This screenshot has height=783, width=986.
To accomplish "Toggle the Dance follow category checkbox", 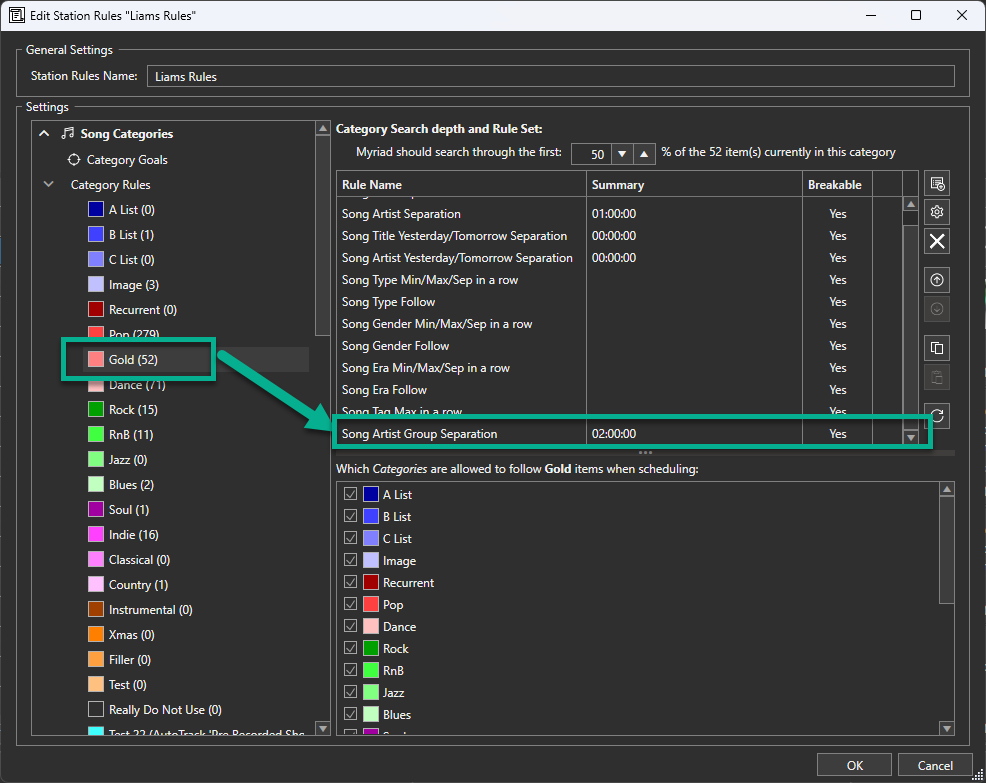I will point(350,626).
